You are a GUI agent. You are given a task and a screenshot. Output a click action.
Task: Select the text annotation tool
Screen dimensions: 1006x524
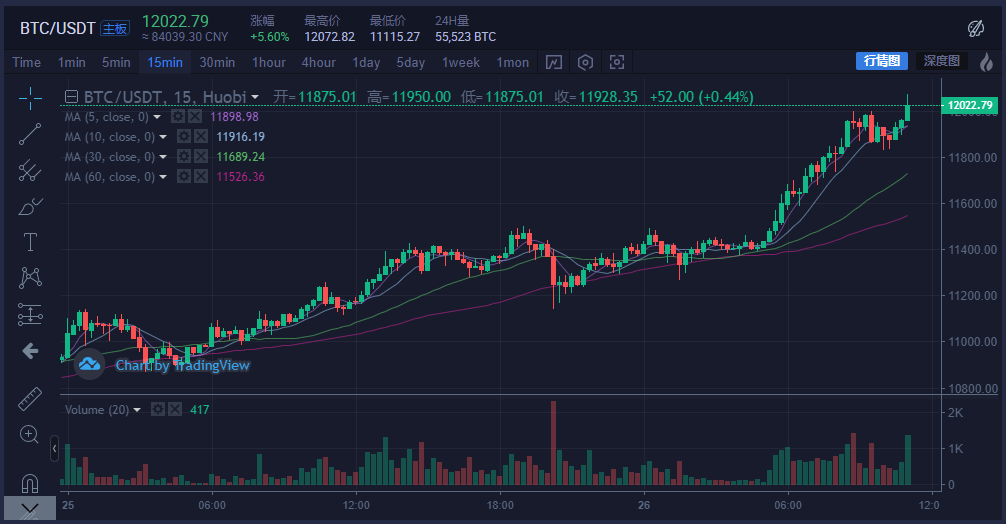[x=30, y=242]
